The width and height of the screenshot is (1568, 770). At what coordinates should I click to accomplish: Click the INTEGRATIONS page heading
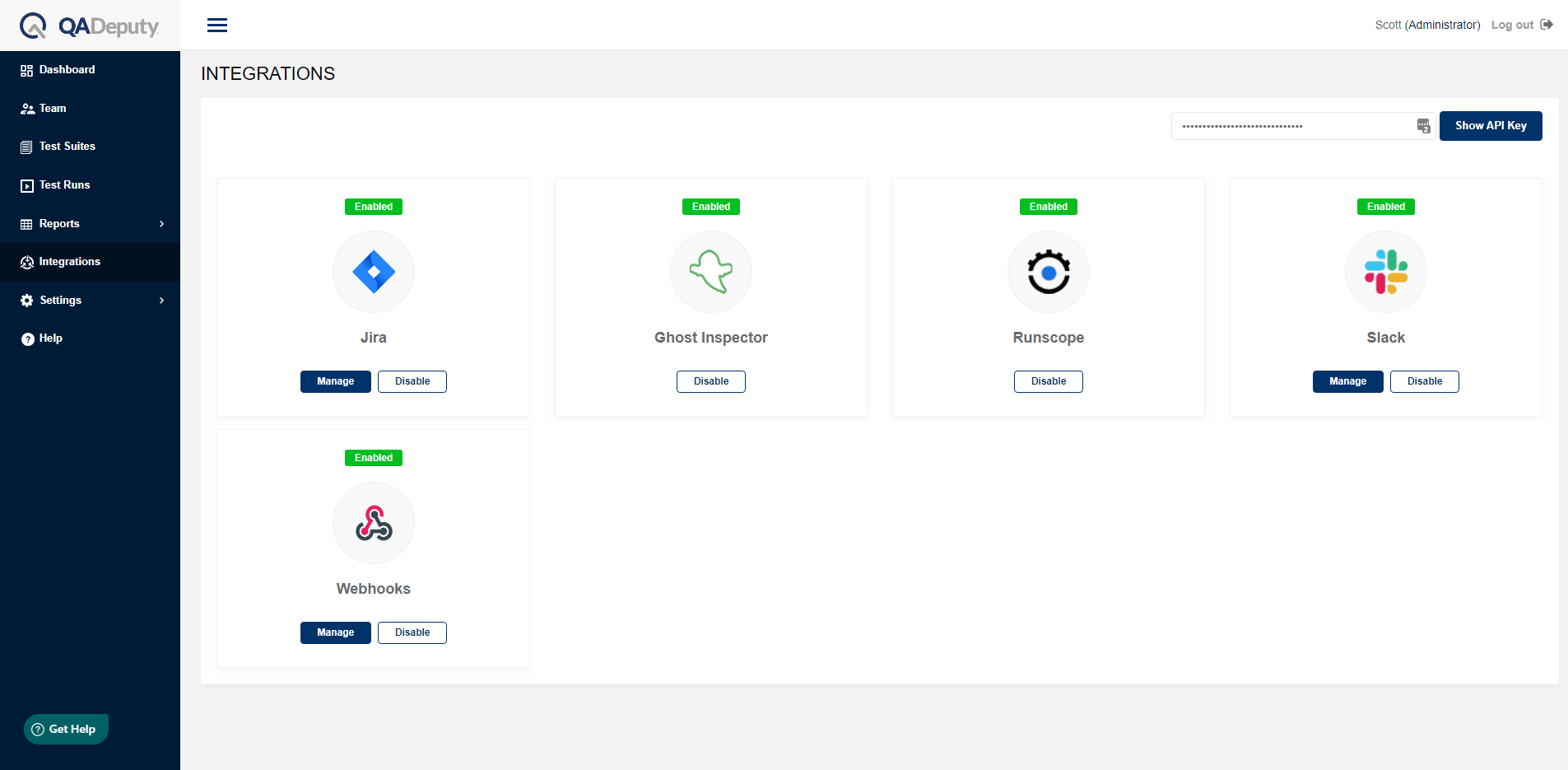(x=268, y=74)
